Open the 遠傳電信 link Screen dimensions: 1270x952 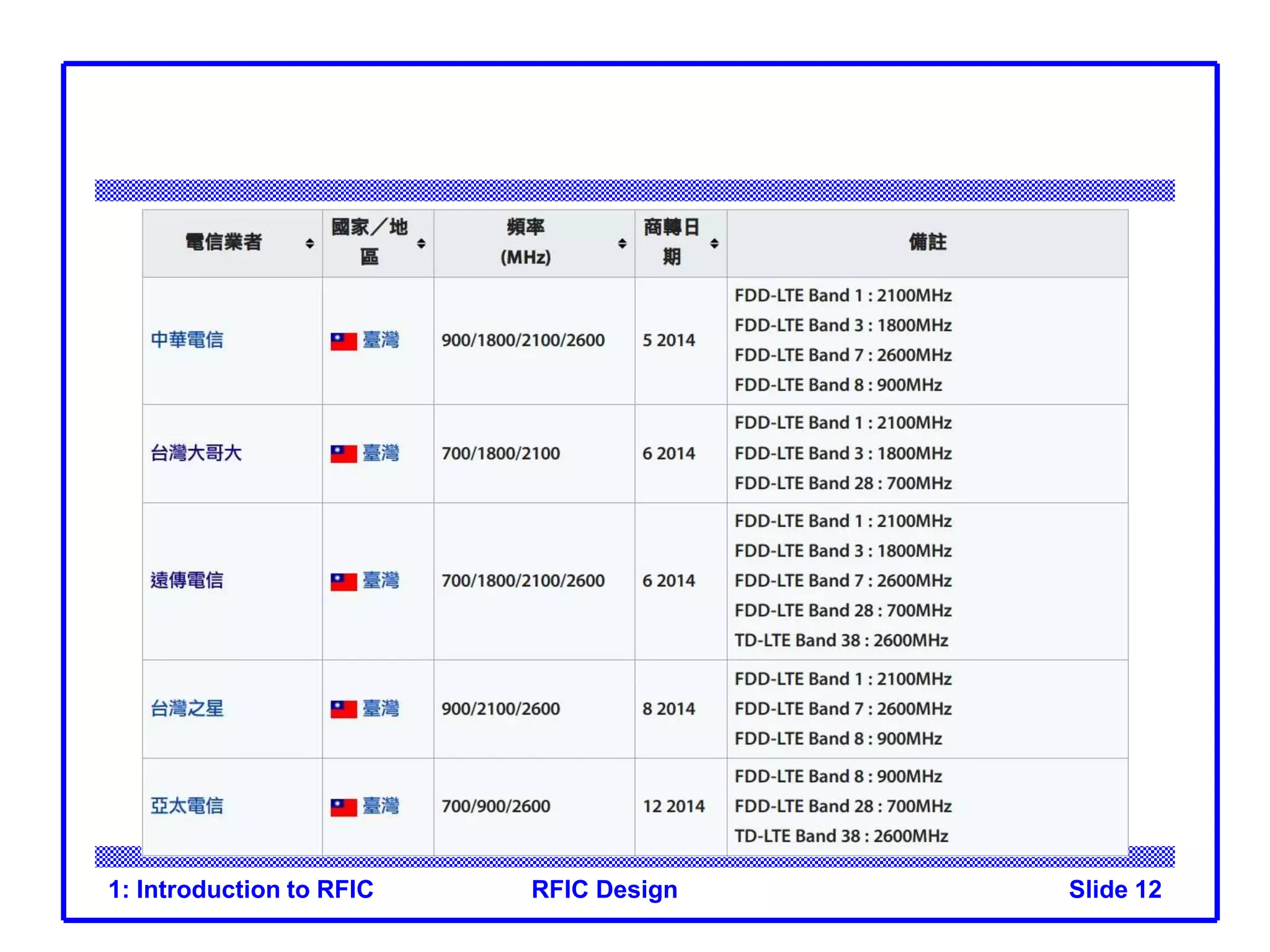(187, 580)
